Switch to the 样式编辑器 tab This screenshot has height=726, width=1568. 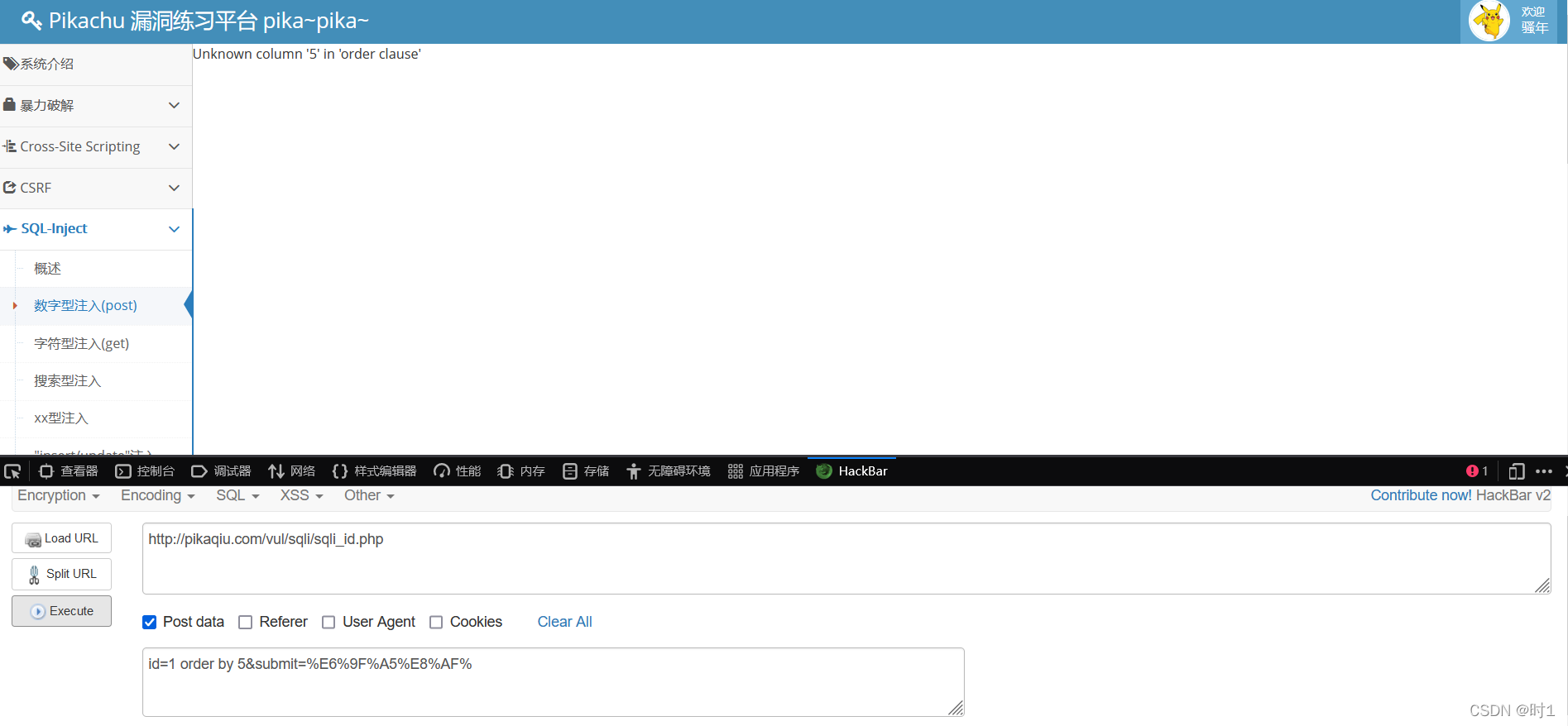click(374, 471)
